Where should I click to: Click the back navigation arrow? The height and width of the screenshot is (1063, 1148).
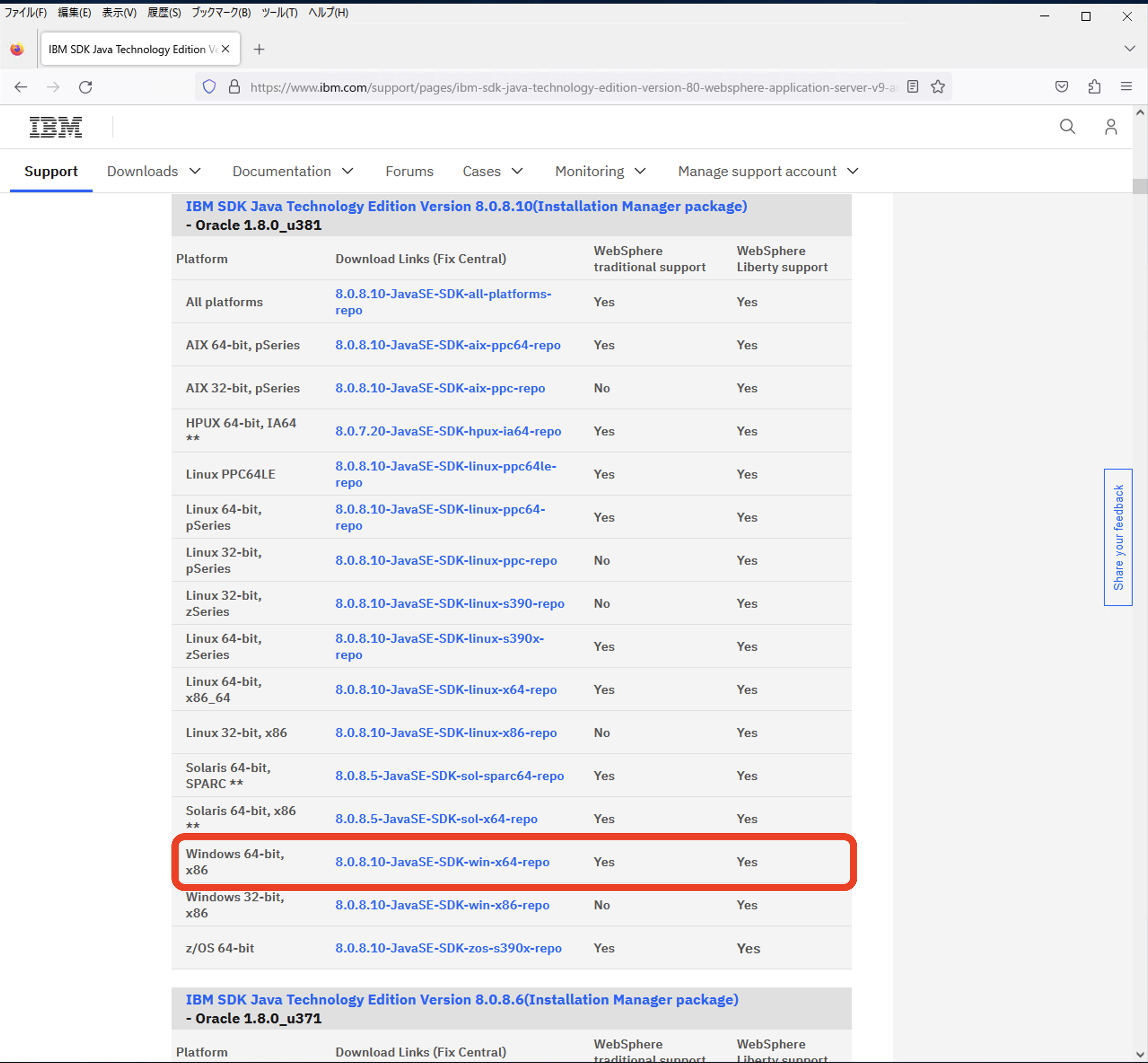click(x=21, y=87)
